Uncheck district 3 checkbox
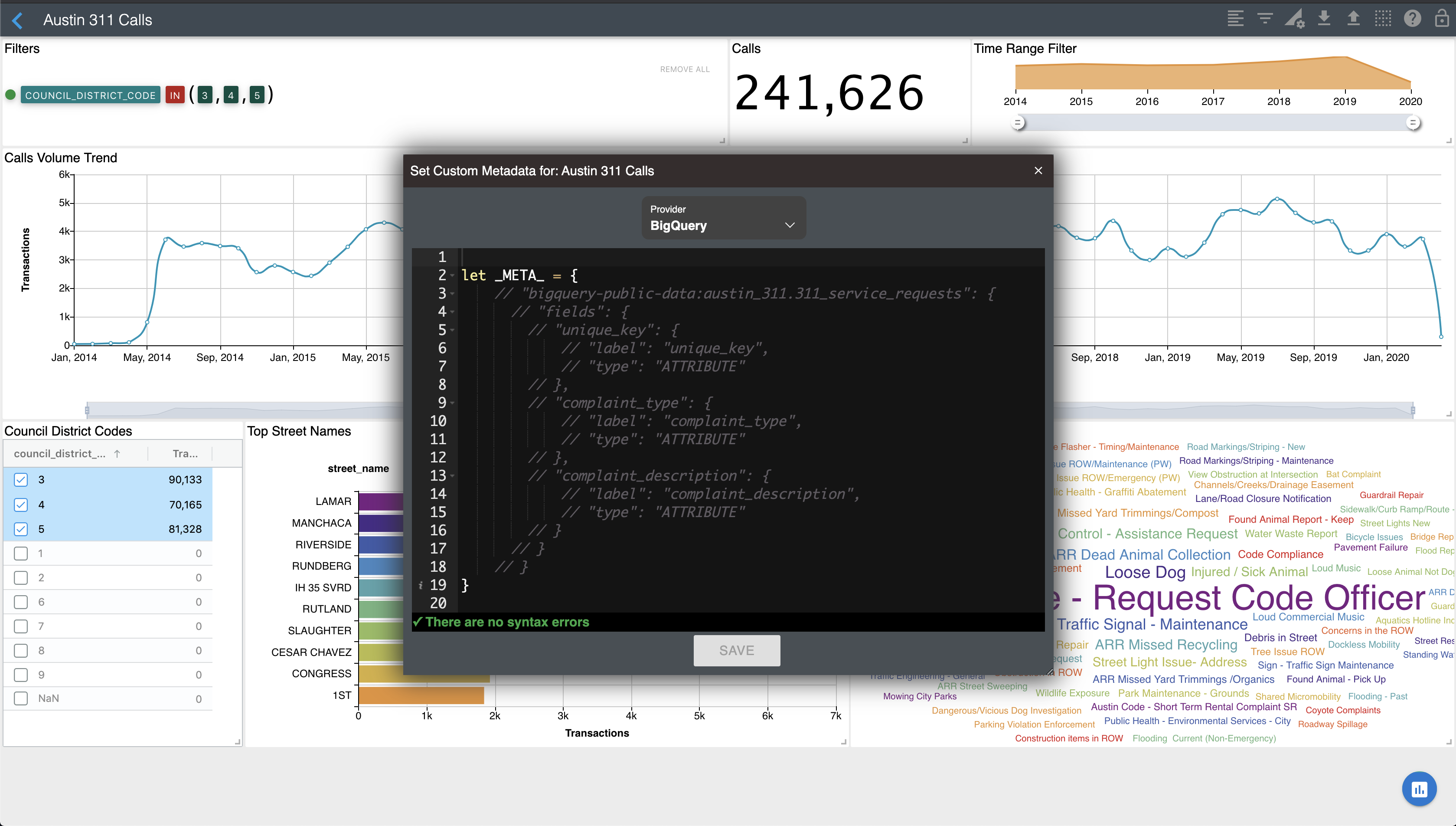Screen dimensions: 1456x826 click(x=21, y=480)
